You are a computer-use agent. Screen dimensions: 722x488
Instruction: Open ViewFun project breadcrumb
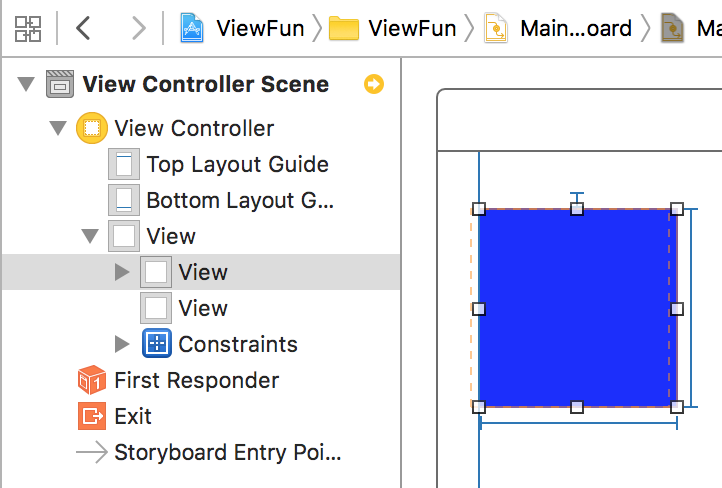(x=260, y=29)
